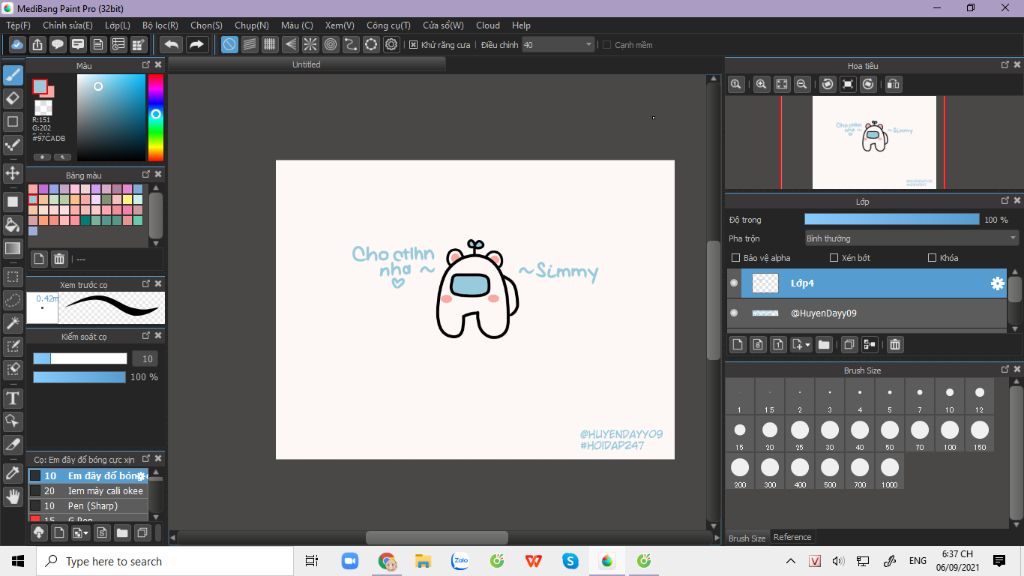This screenshot has height=576, width=1024.
Task: Enable the Khóa checkbox
Action: coord(932,258)
